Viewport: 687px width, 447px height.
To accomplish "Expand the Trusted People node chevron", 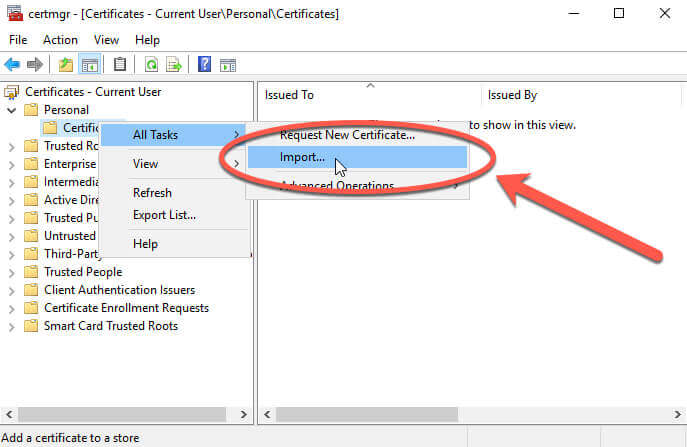I will pos(11,273).
